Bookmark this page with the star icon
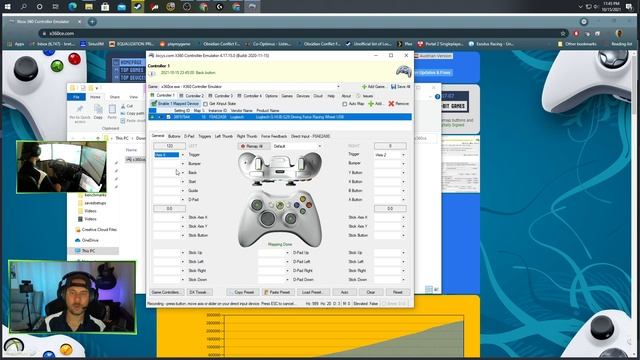Screen dimensions: 640x360 pos(563,33)
